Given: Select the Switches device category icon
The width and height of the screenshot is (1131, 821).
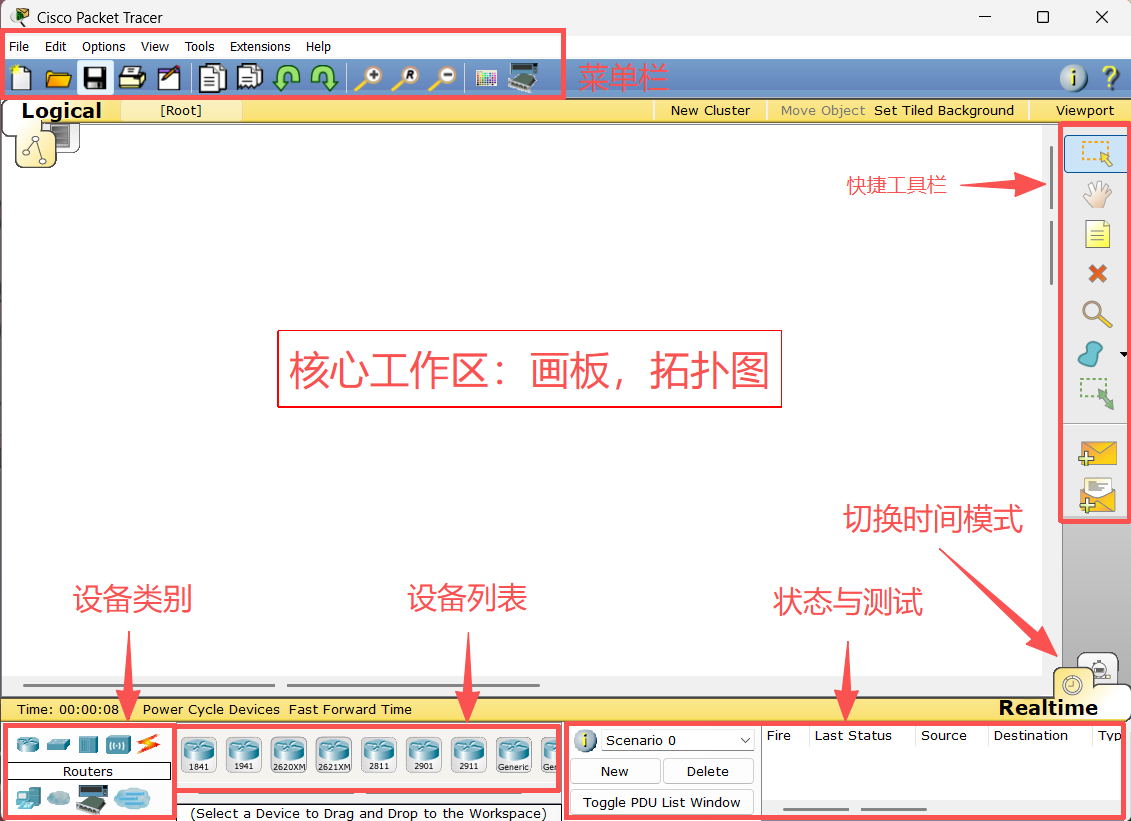Looking at the screenshot, I should click(x=58, y=744).
